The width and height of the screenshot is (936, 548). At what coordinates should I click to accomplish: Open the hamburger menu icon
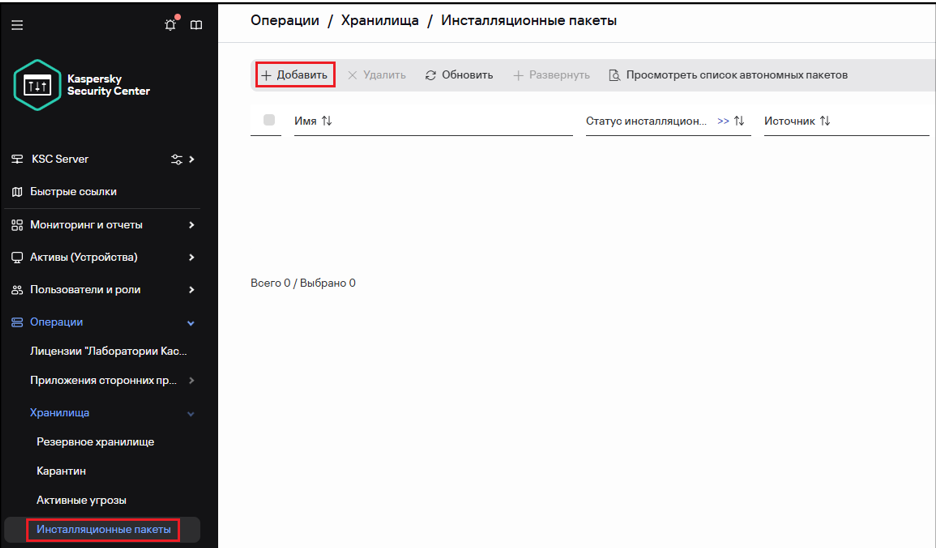[x=17, y=25]
